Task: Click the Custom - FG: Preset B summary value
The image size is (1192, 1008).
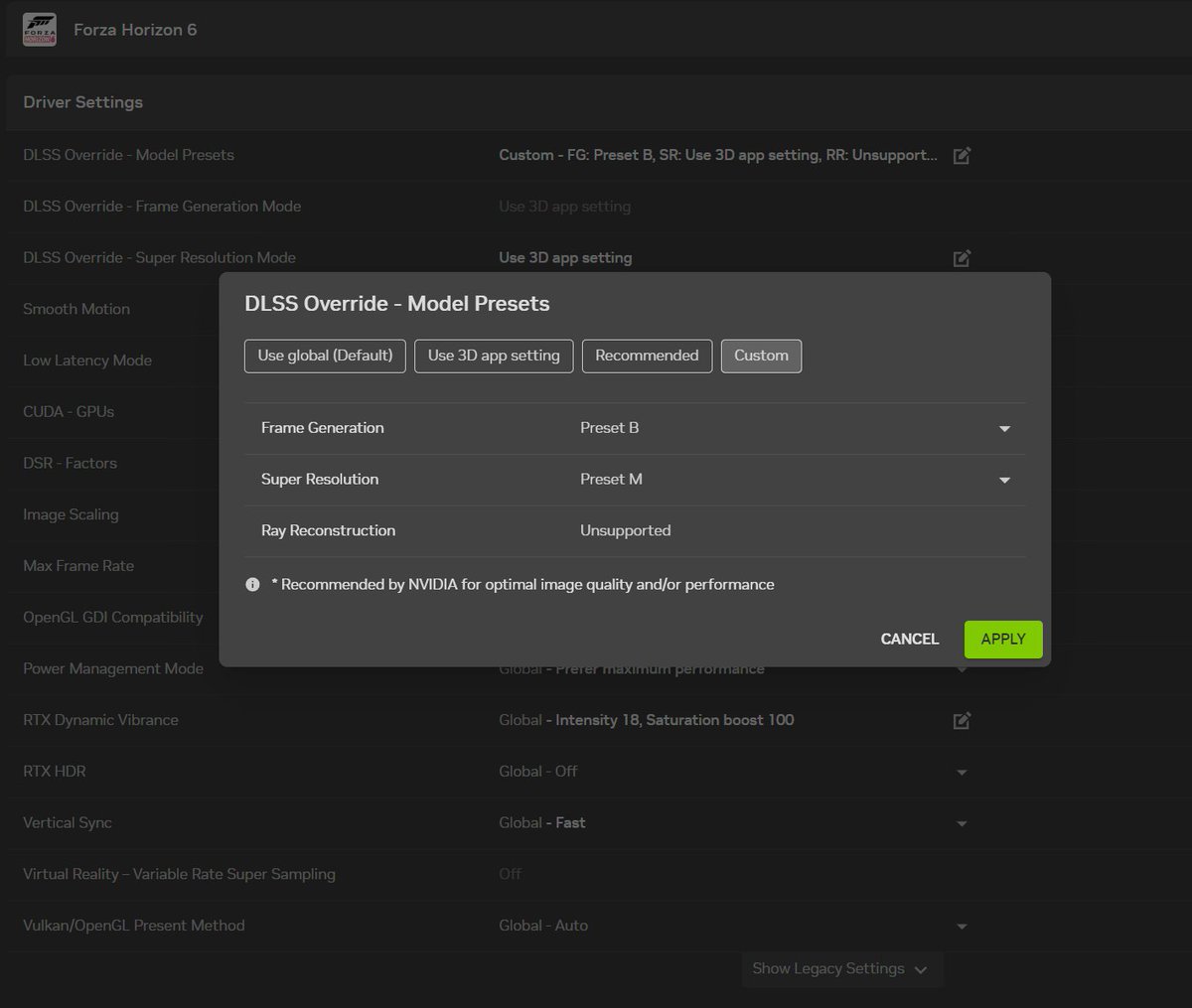Action: (717, 155)
